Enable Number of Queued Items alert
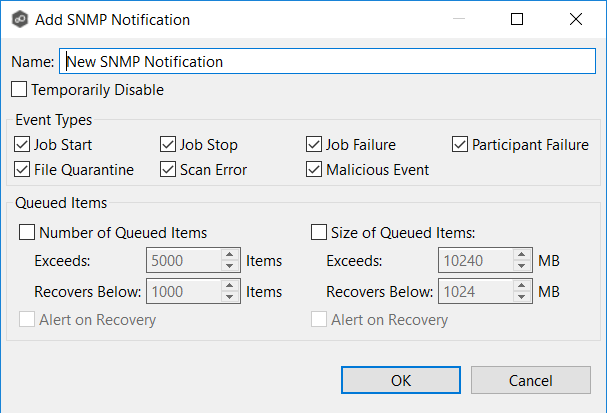The image size is (607, 413). coord(27,233)
